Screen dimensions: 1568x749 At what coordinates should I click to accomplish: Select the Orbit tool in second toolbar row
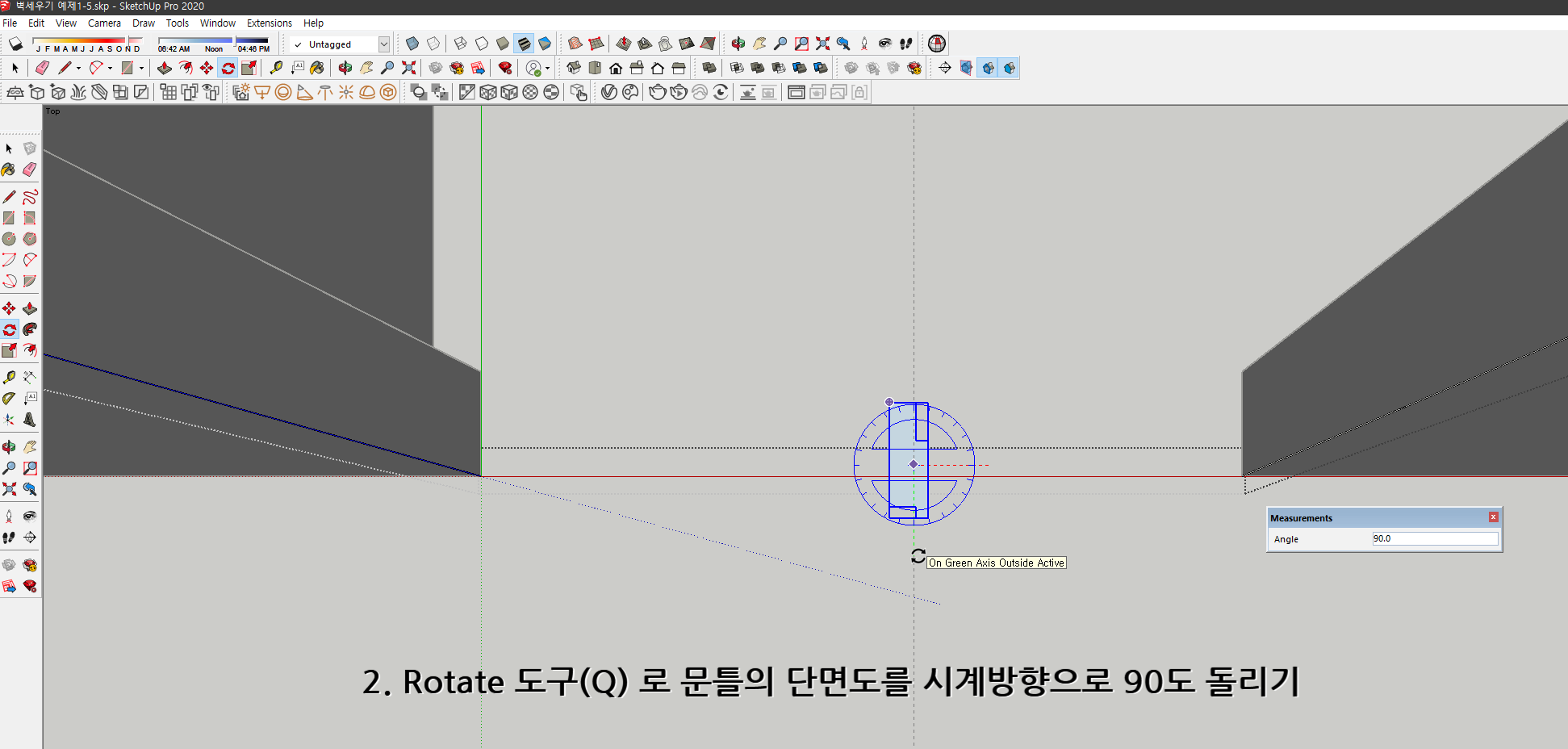pyautogui.click(x=345, y=68)
